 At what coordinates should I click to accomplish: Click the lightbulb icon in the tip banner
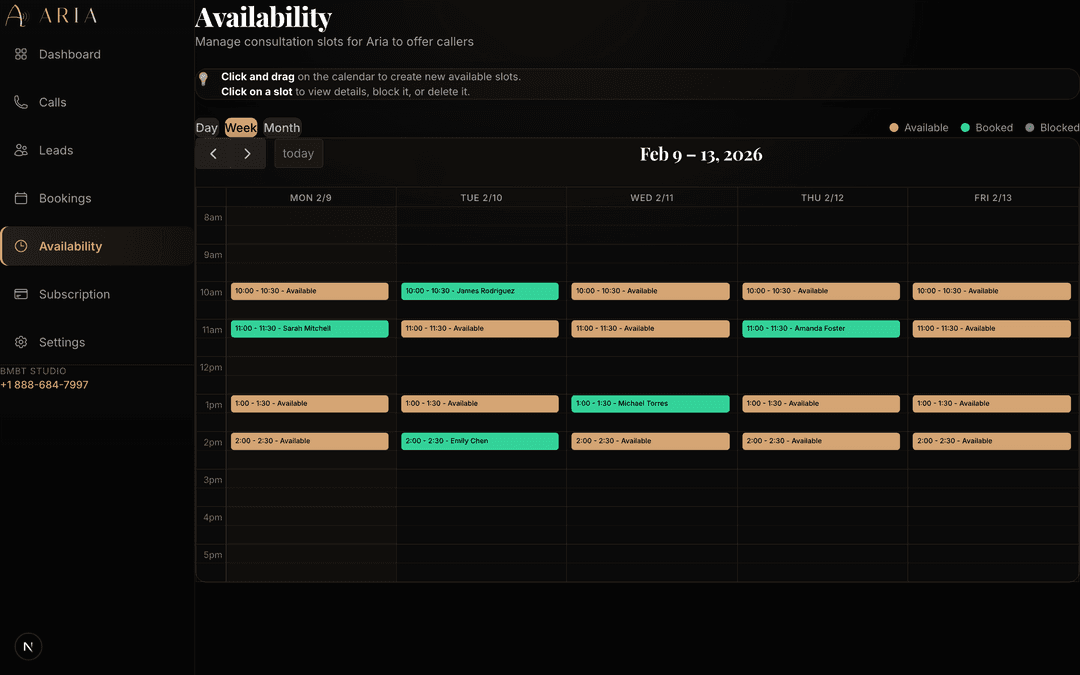[204, 78]
